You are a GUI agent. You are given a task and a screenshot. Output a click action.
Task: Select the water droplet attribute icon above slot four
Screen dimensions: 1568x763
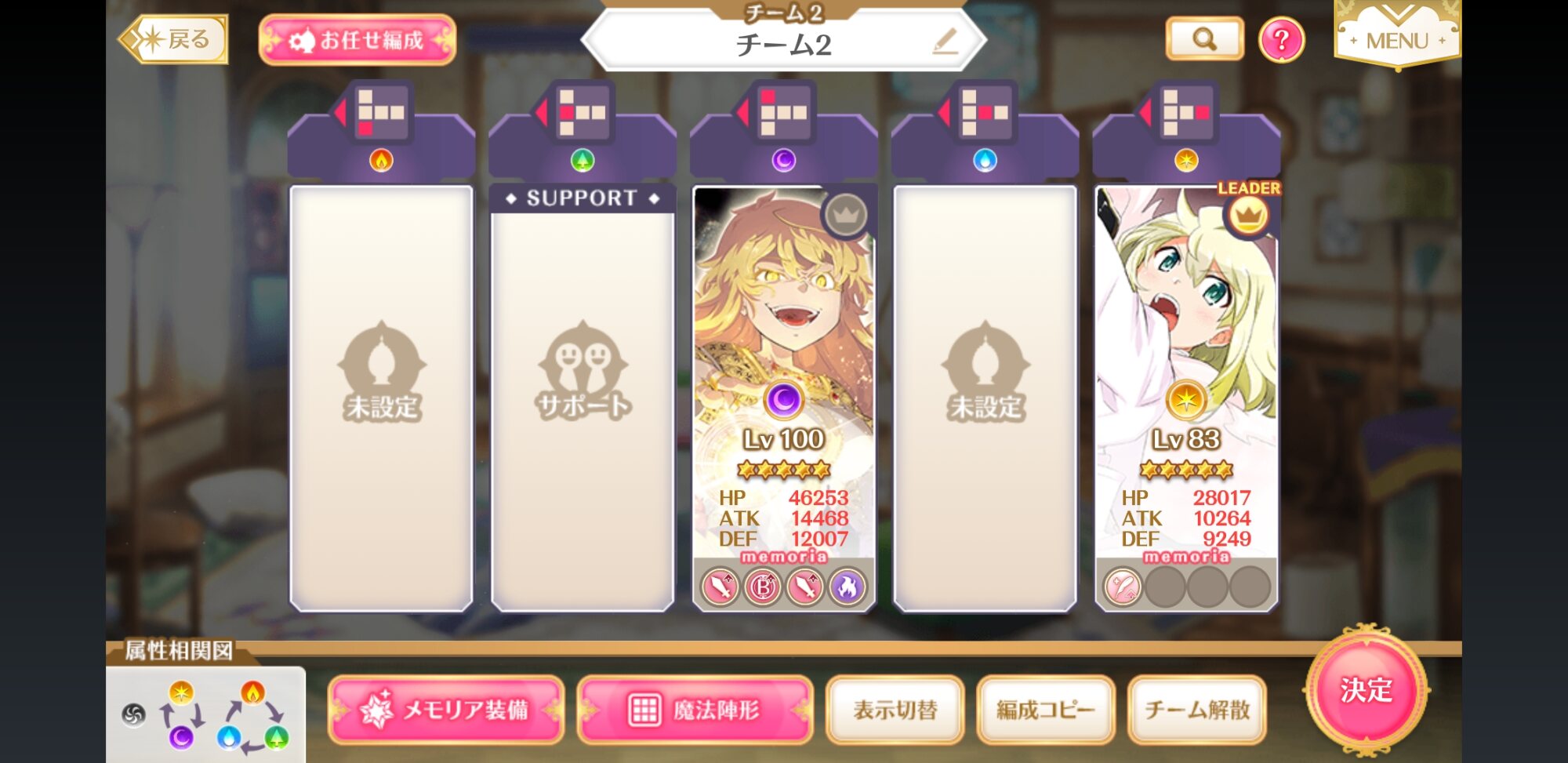coord(985,161)
